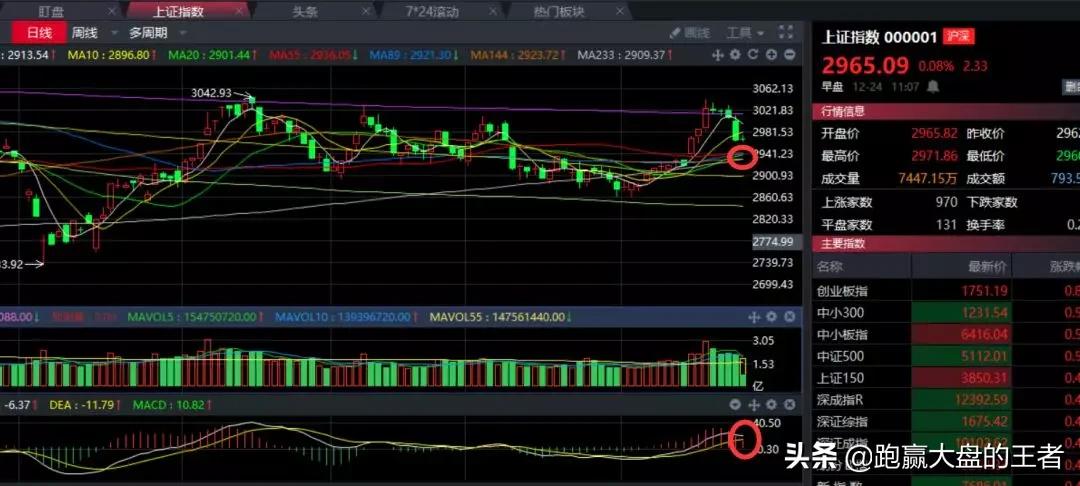Click the MAVOL55 volume average label
This screenshot has width=1080, height=486.
pyautogui.click(x=501, y=317)
